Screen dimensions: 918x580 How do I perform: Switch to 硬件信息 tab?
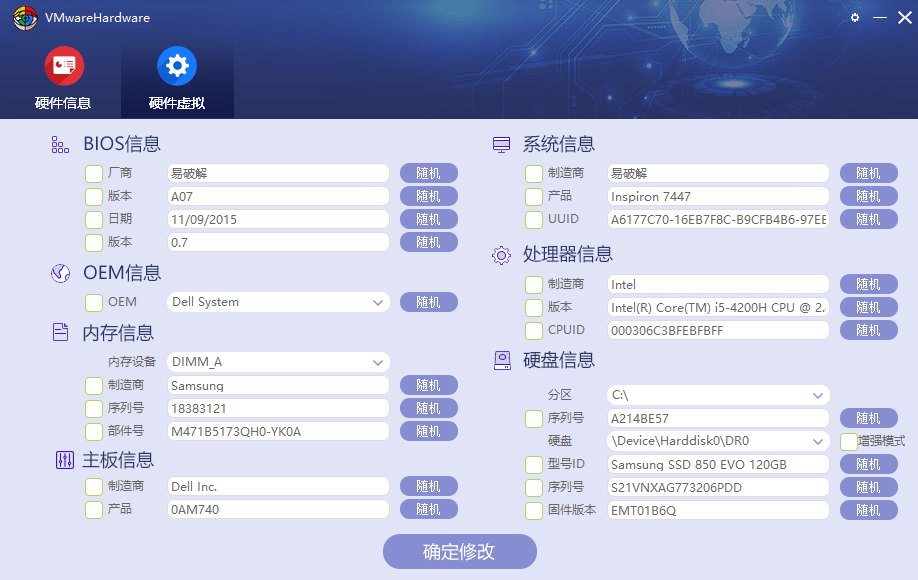[63, 79]
